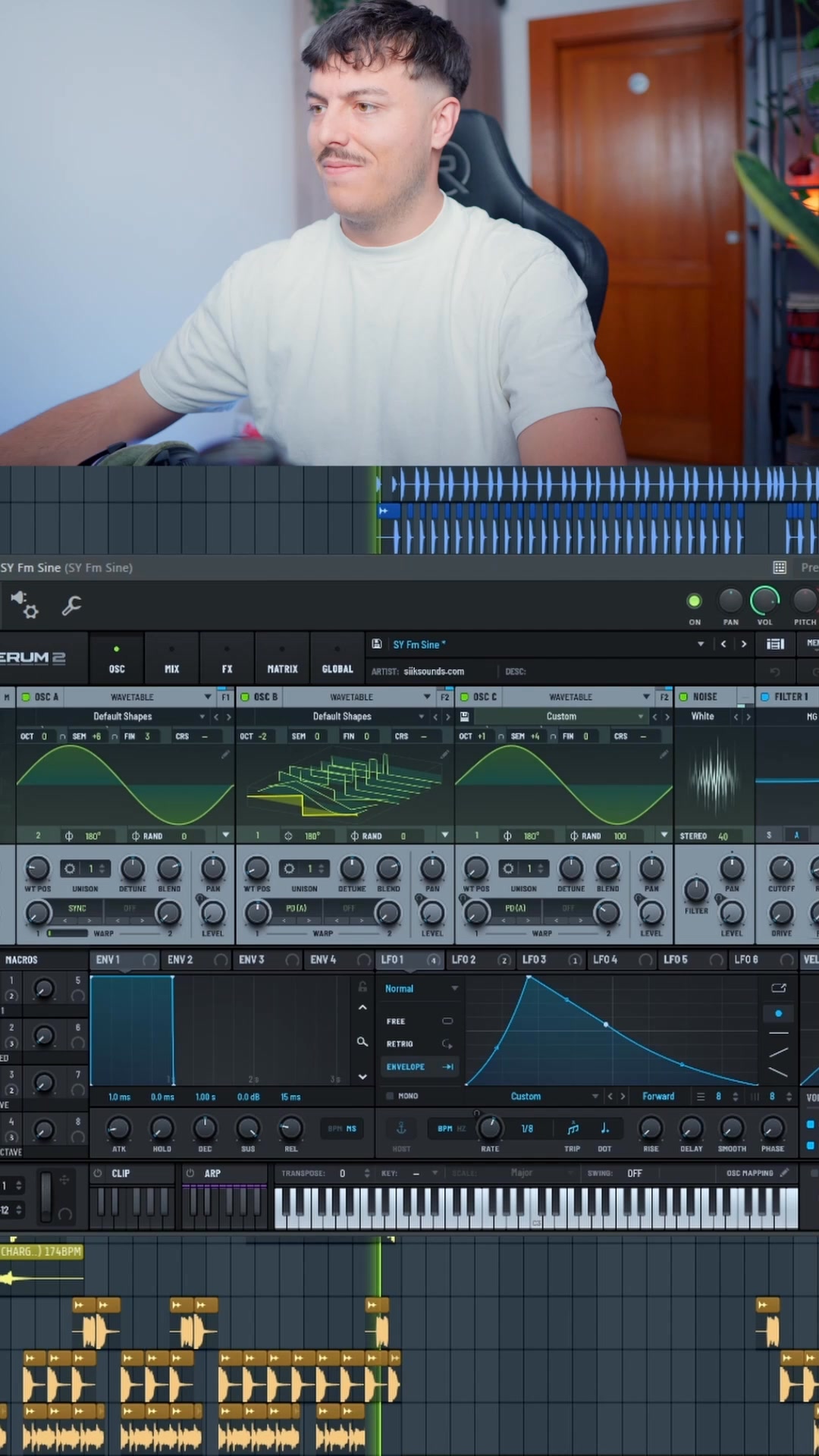Edit the OSC A wavetable with the pencil
Image resolution: width=819 pixels, height=1456 pixels.
[x=225, y=754]
